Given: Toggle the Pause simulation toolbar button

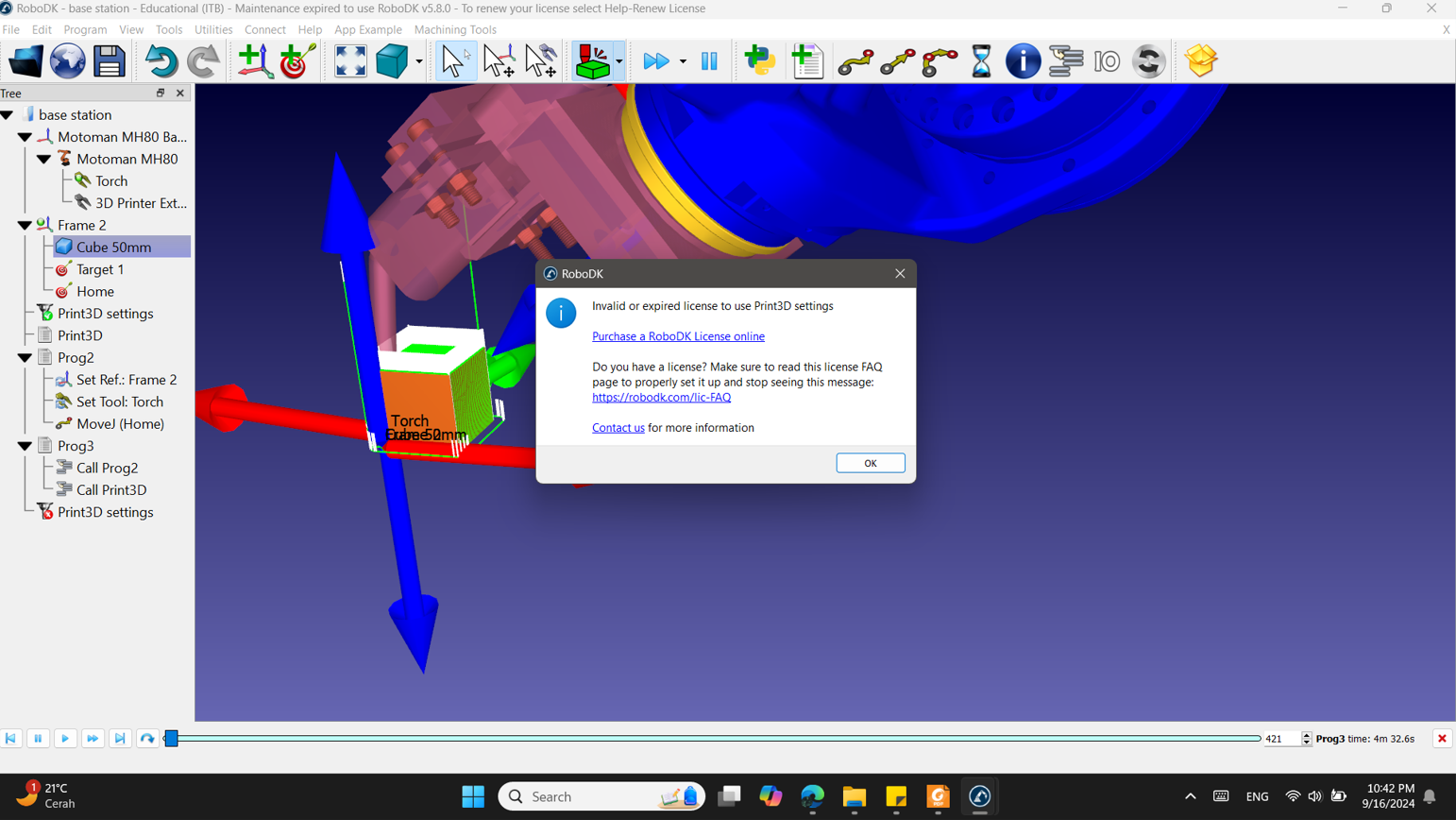Looking at the screenshot, I should 709,61.
